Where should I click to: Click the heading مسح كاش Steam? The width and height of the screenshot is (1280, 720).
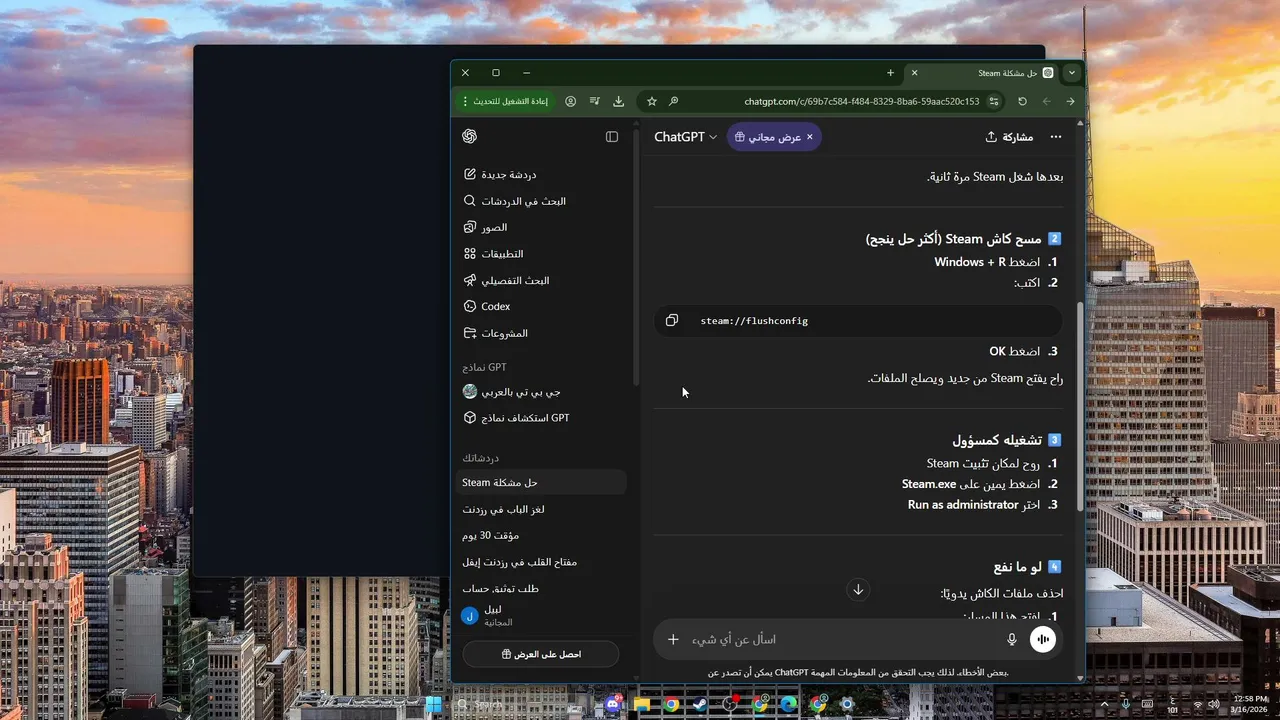pyautogui.click(x=954, y=239)
